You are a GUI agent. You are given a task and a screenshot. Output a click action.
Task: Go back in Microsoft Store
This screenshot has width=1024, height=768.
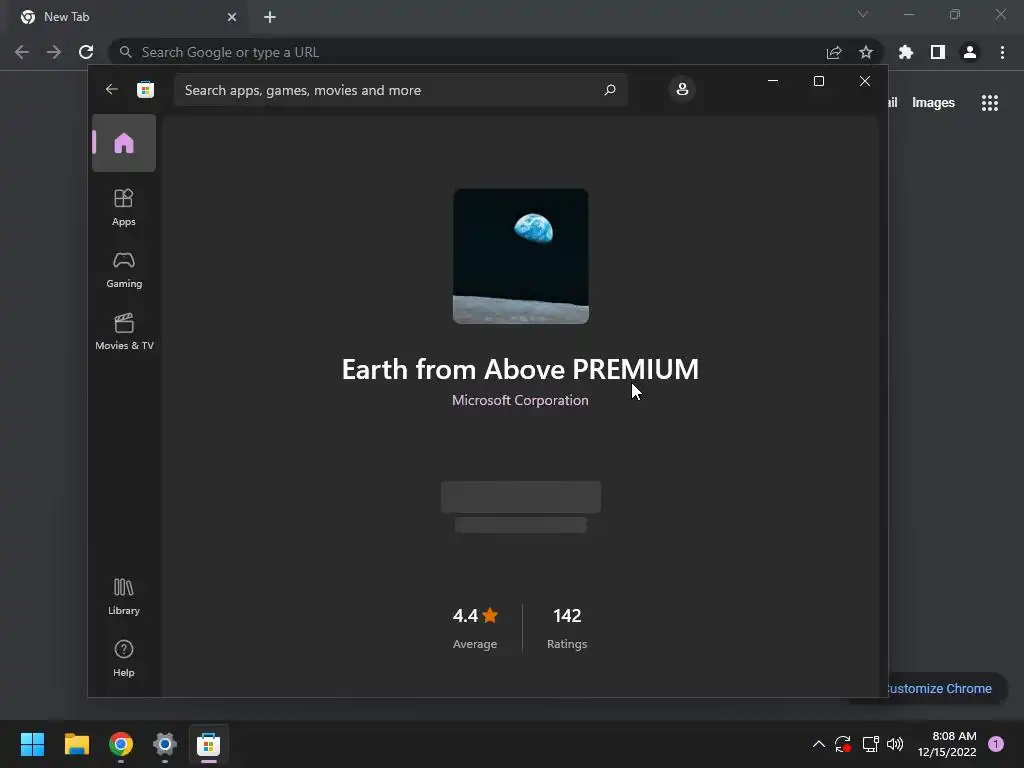point(112,89)
